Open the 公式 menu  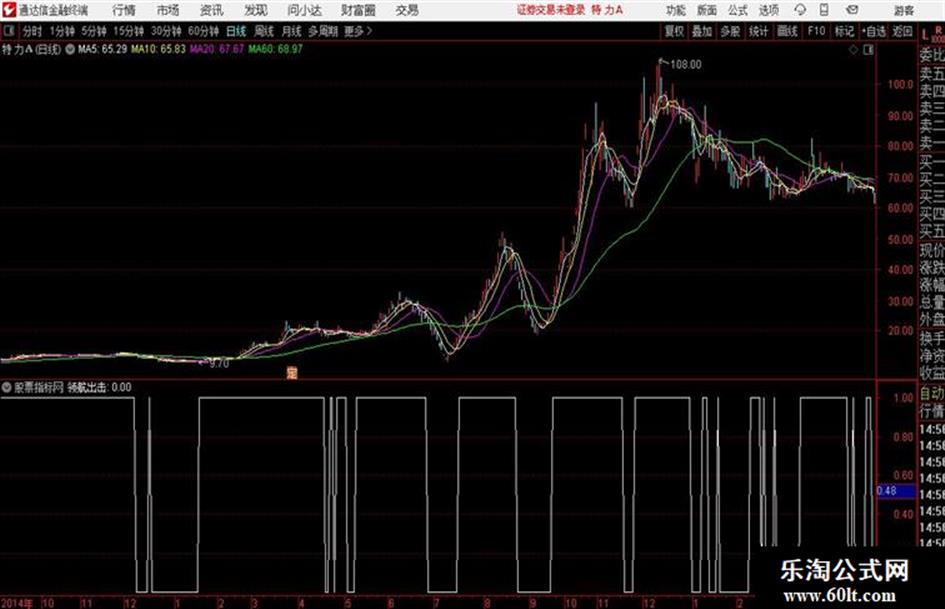tap(738, 10)
